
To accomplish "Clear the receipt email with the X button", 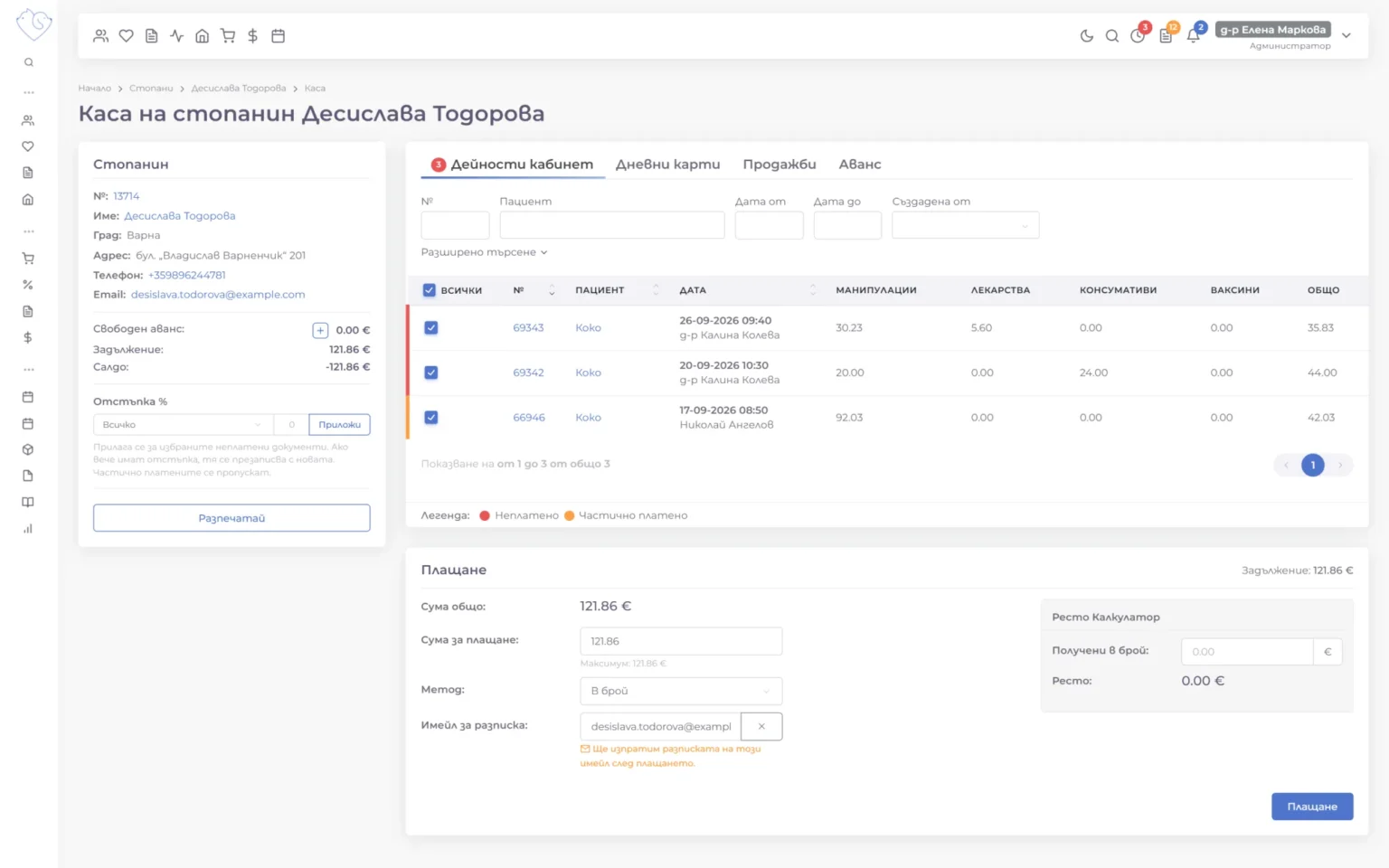I will click(x=761, y=726).
